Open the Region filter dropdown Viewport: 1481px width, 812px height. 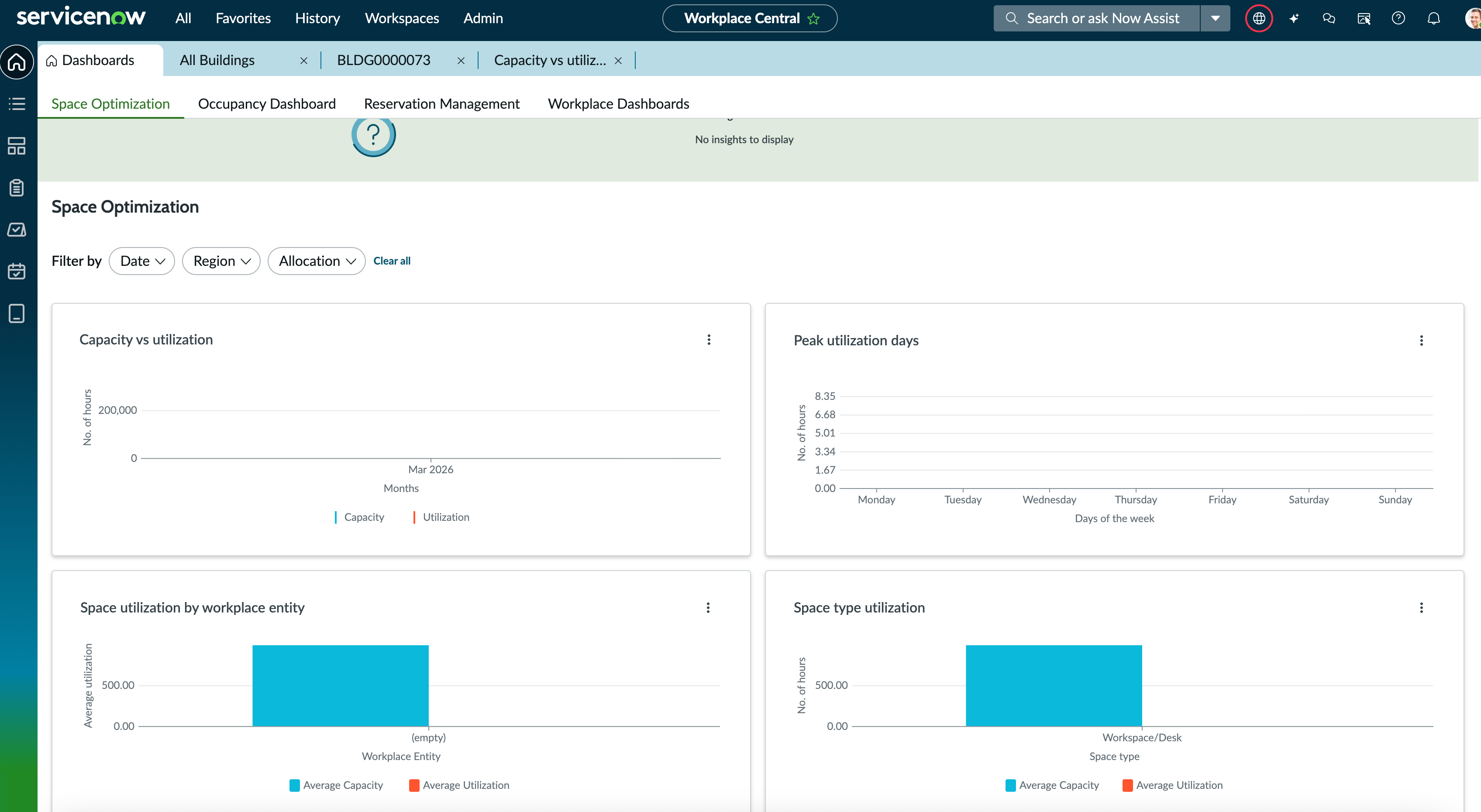point(221,261)
